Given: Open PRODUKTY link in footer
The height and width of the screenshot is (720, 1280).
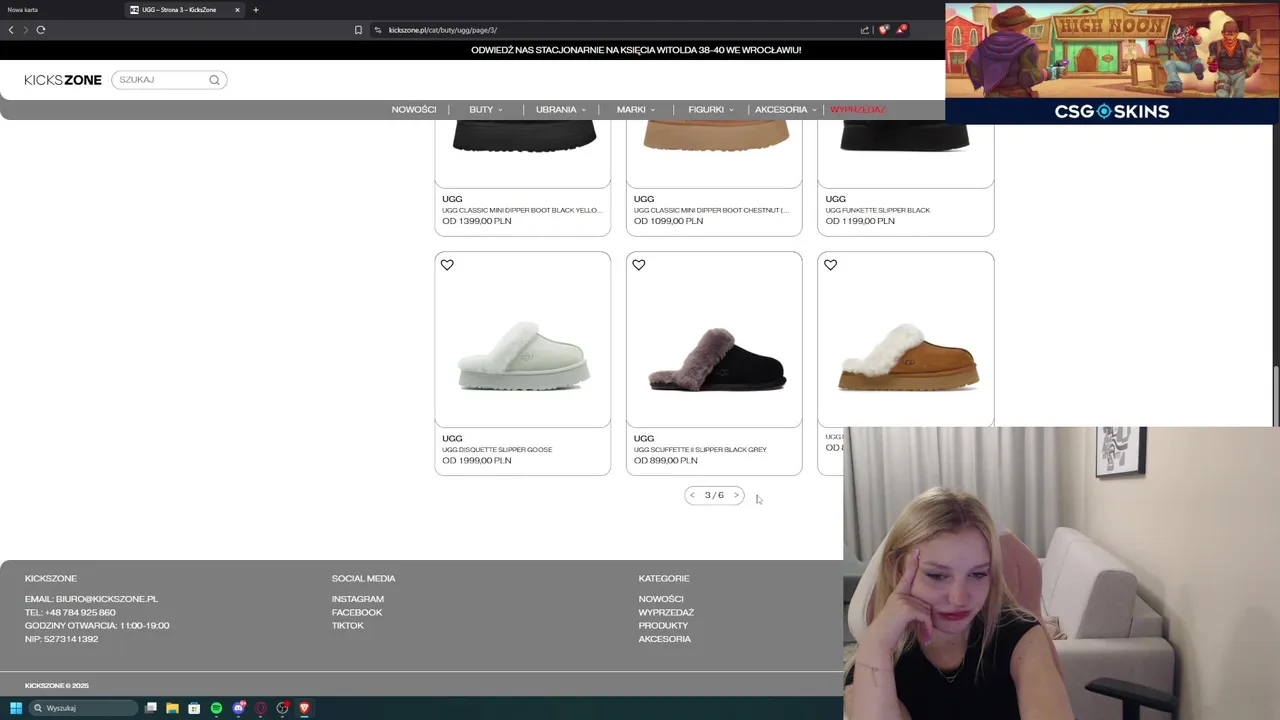Looking at the screenshot, I should (663, 626).
